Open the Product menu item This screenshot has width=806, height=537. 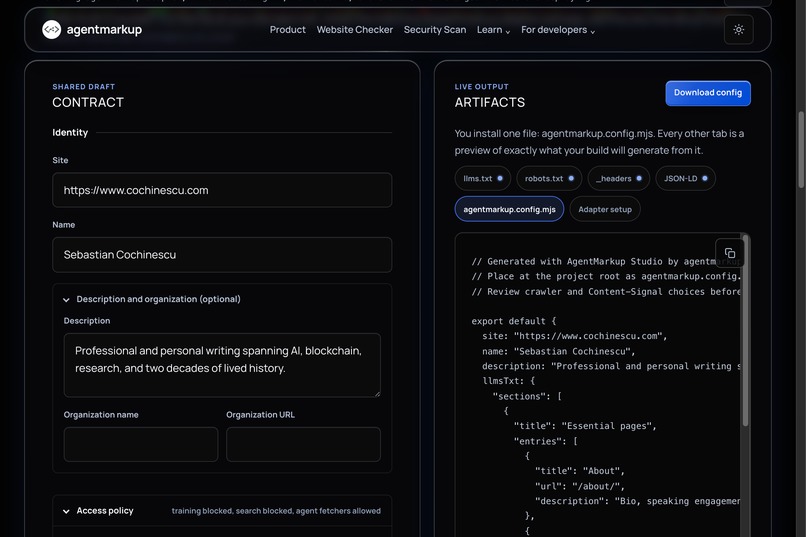(x=287, y=30)
